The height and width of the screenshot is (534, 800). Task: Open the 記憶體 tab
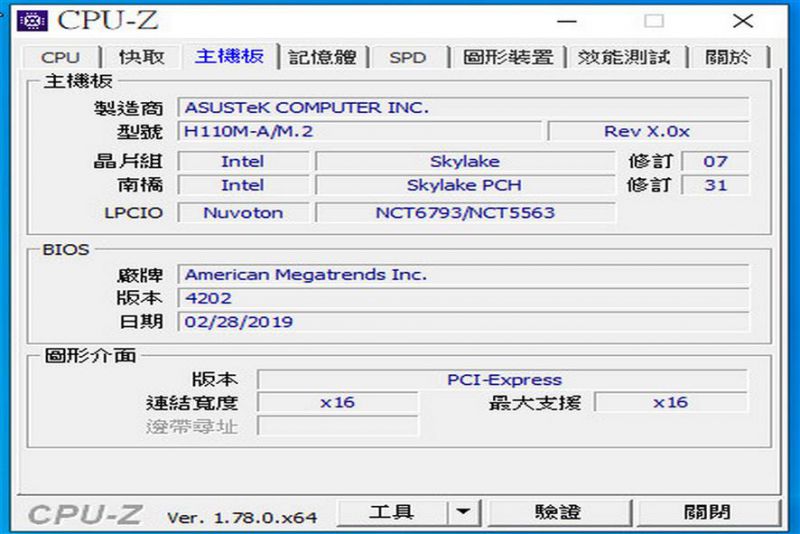point(322,57)
